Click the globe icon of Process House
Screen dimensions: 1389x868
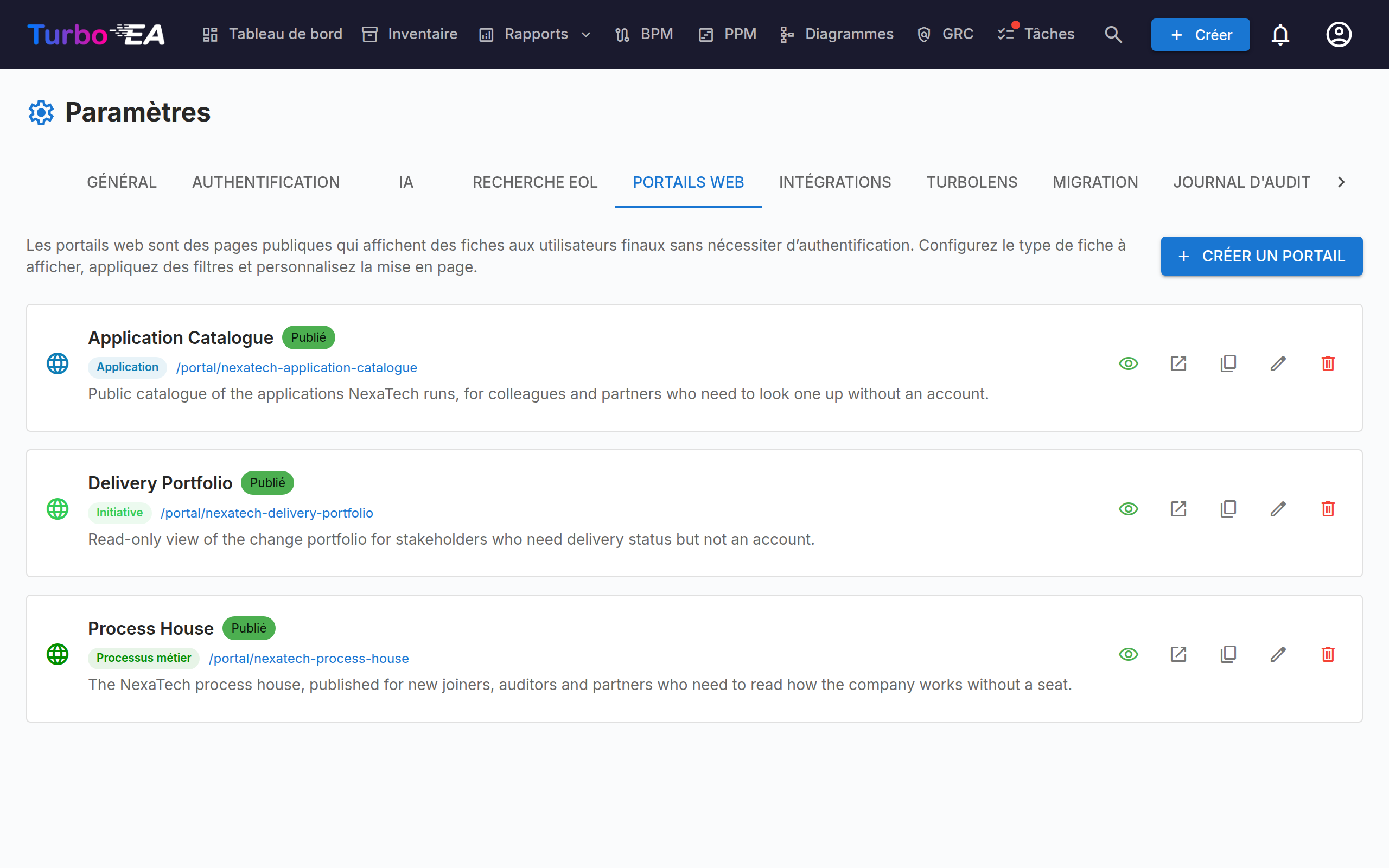(58, 654)
